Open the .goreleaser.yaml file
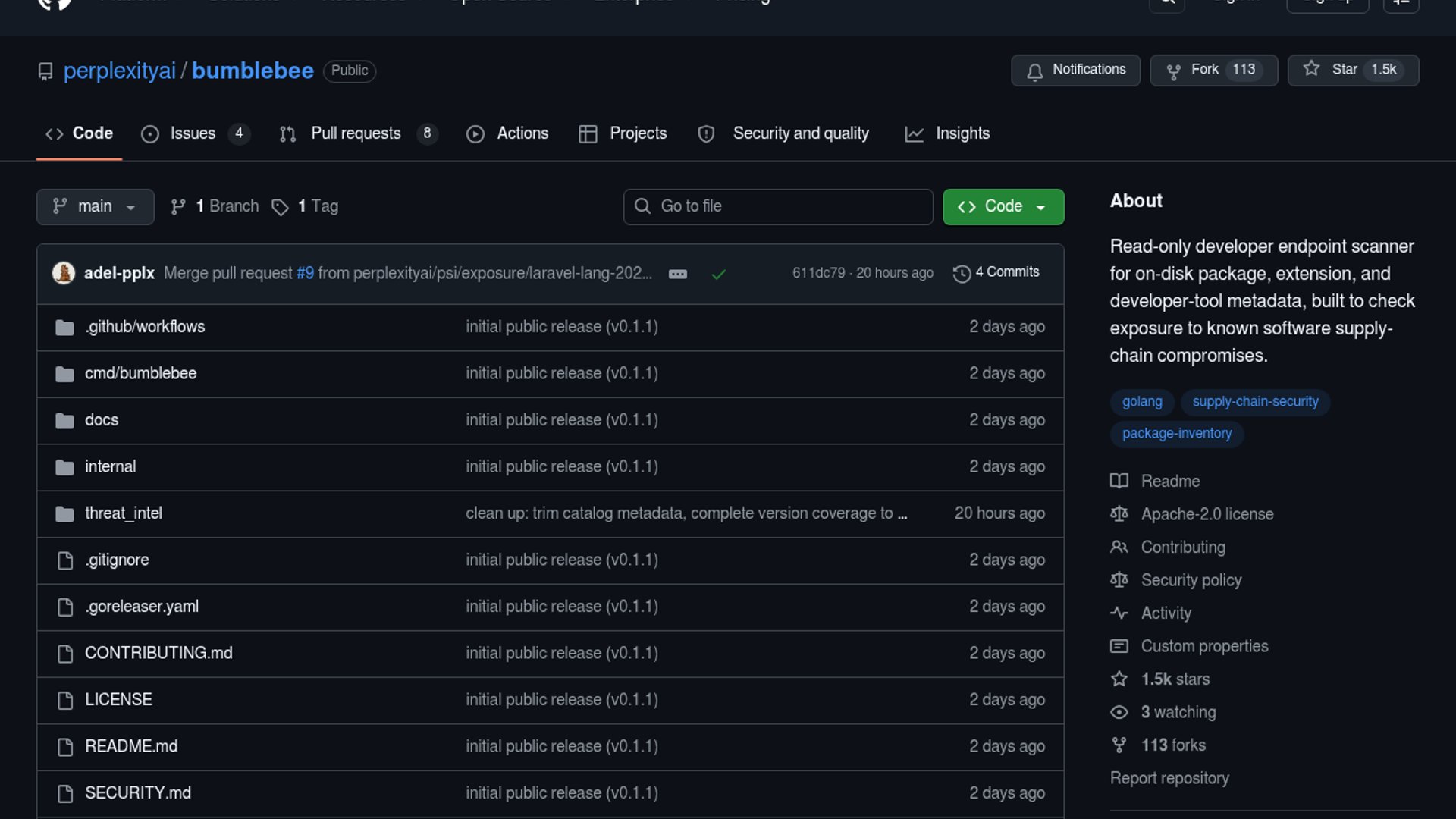 [142, 607]
